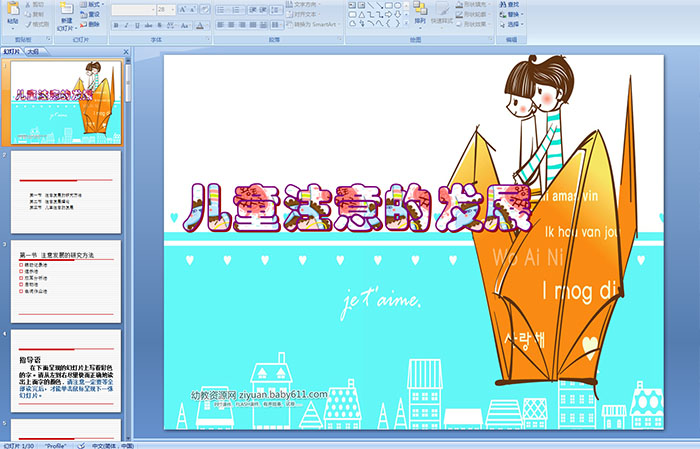Open the Columns dropdown in Paragraph group

pyautogui.click(x=277, y=25)
